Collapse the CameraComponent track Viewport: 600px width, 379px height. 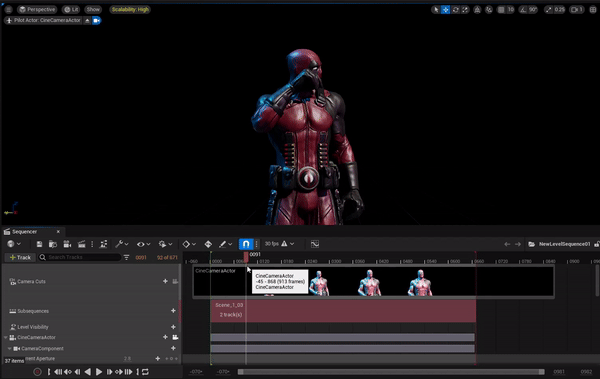pyautogui.click(x=10, y=348)
